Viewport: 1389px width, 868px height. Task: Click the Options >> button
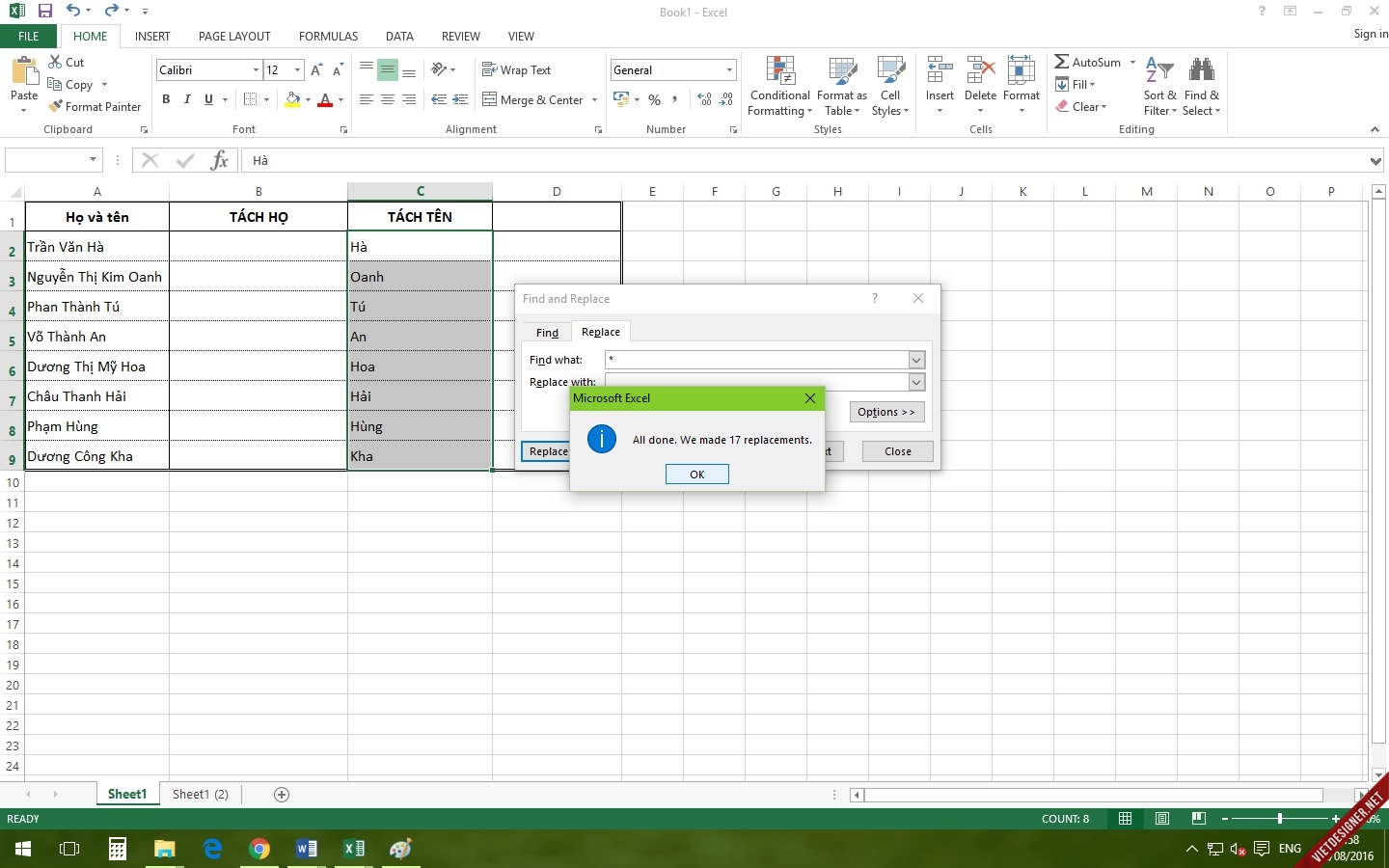pyautogui.click(x=886, y=412)
